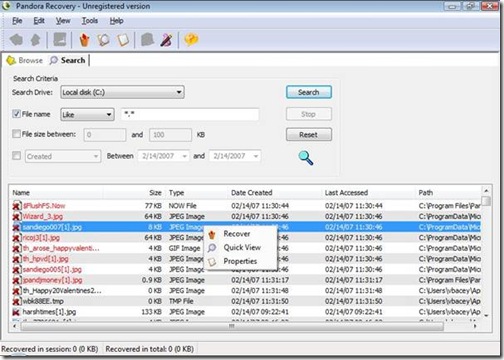The image size is (504, 360).
Task: Uncheck the File name checkbox
Action: pyautogui.click(x=16, y=114)
